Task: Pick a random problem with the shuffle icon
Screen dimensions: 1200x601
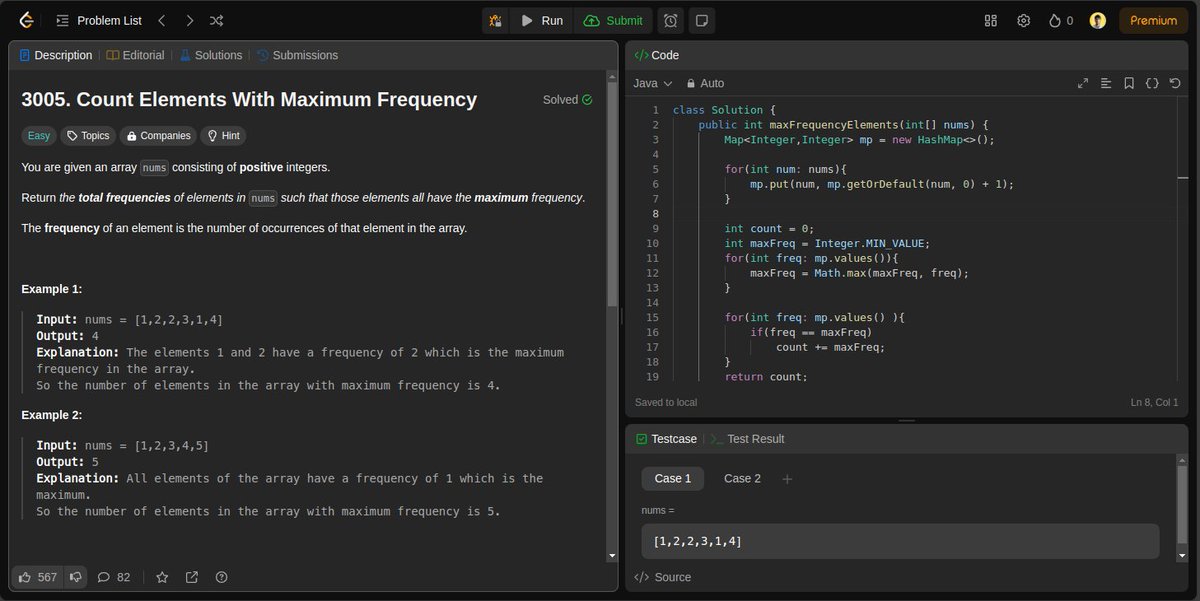Action: 215,20
